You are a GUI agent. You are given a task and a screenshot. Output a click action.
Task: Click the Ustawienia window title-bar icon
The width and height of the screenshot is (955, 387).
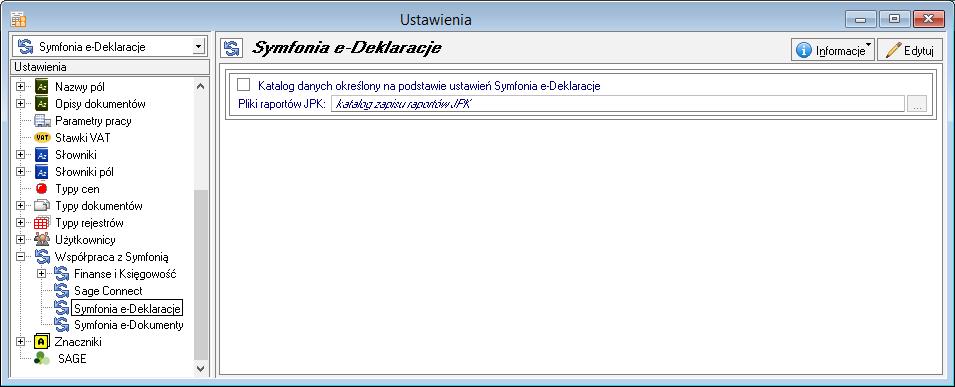(18, 20)
